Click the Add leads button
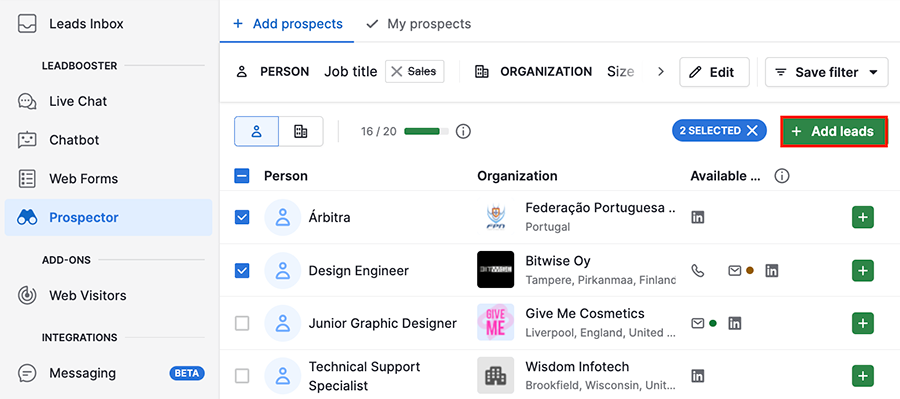This screenshot has width=900, height=399. 834,131
